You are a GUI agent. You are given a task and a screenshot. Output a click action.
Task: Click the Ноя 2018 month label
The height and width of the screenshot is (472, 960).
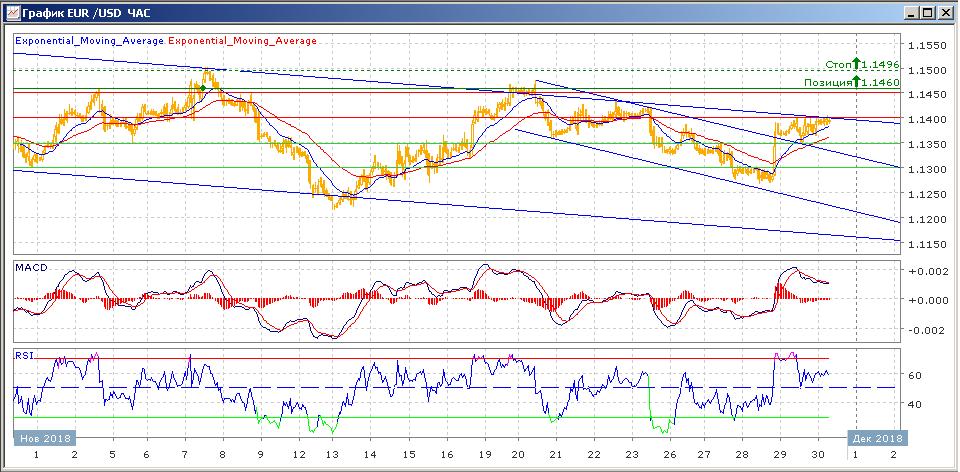tap(45, 438)
